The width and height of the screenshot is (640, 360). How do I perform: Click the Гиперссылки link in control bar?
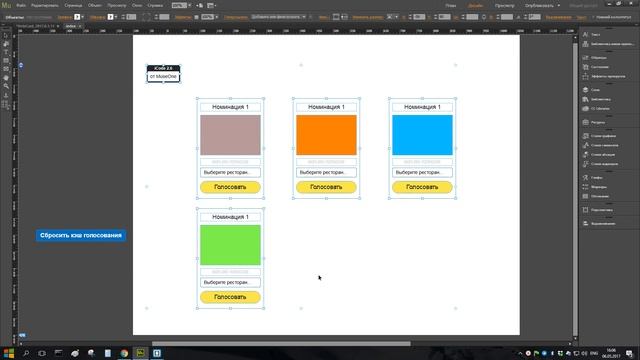[x=236, y=17]
